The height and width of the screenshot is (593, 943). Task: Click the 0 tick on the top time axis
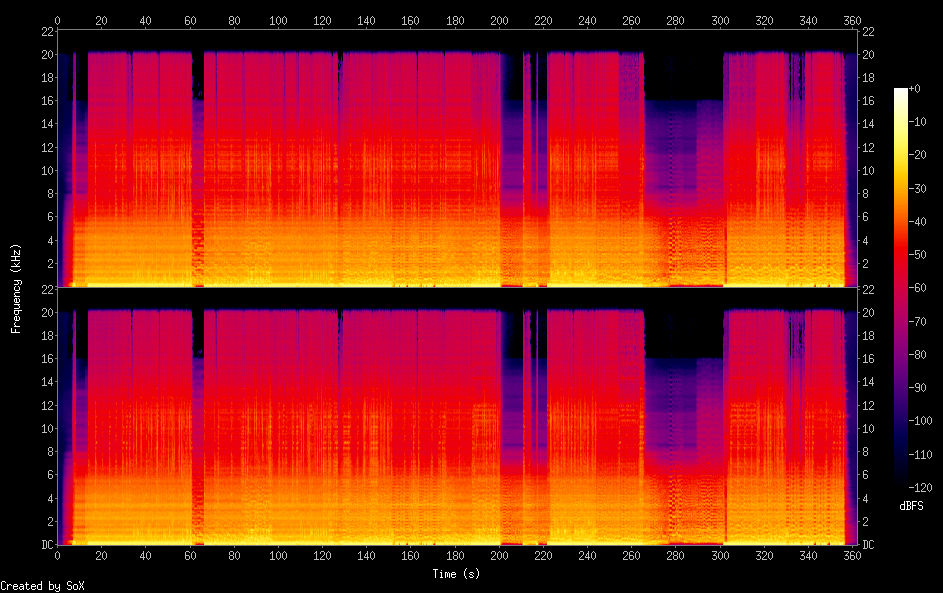click(x=58, y=19)
